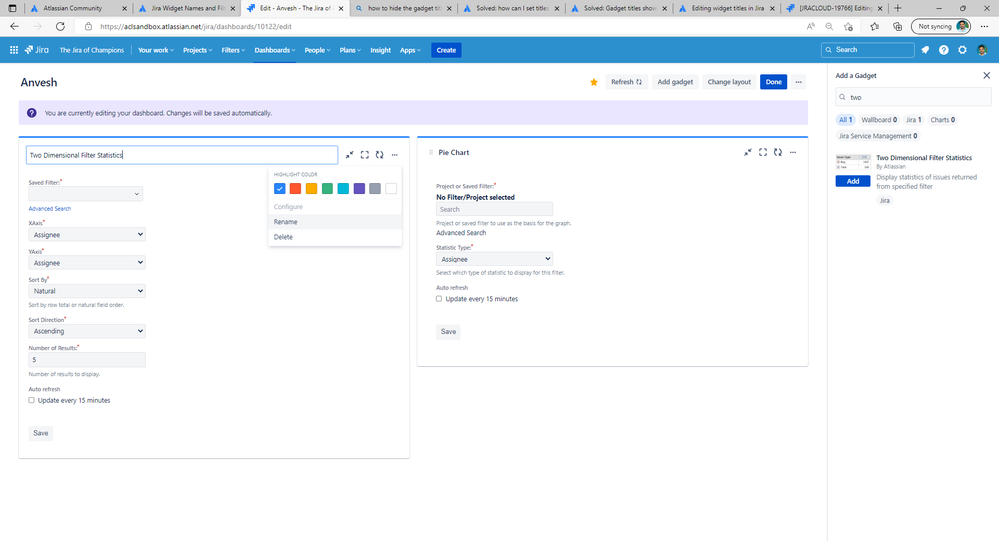Screen dimensions: 999x541
Task: Select the Charts 0 category filter
Action: pyautogui.click(x=942, y=120)
